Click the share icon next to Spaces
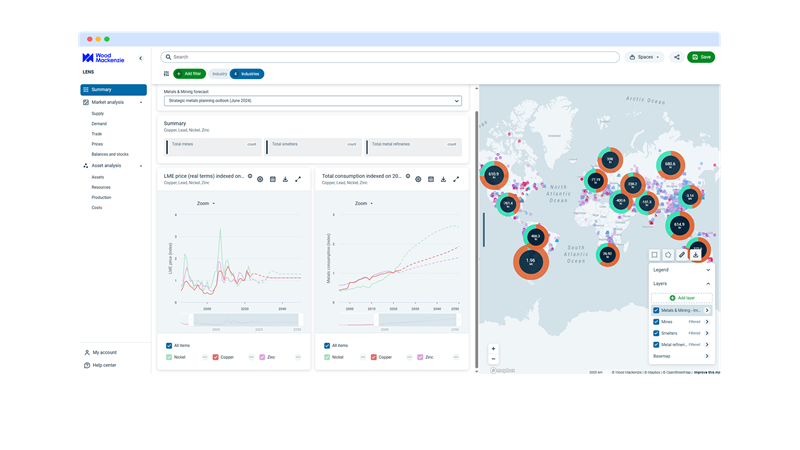The height and width of the screenshot is (450, 800). point(677,57)
